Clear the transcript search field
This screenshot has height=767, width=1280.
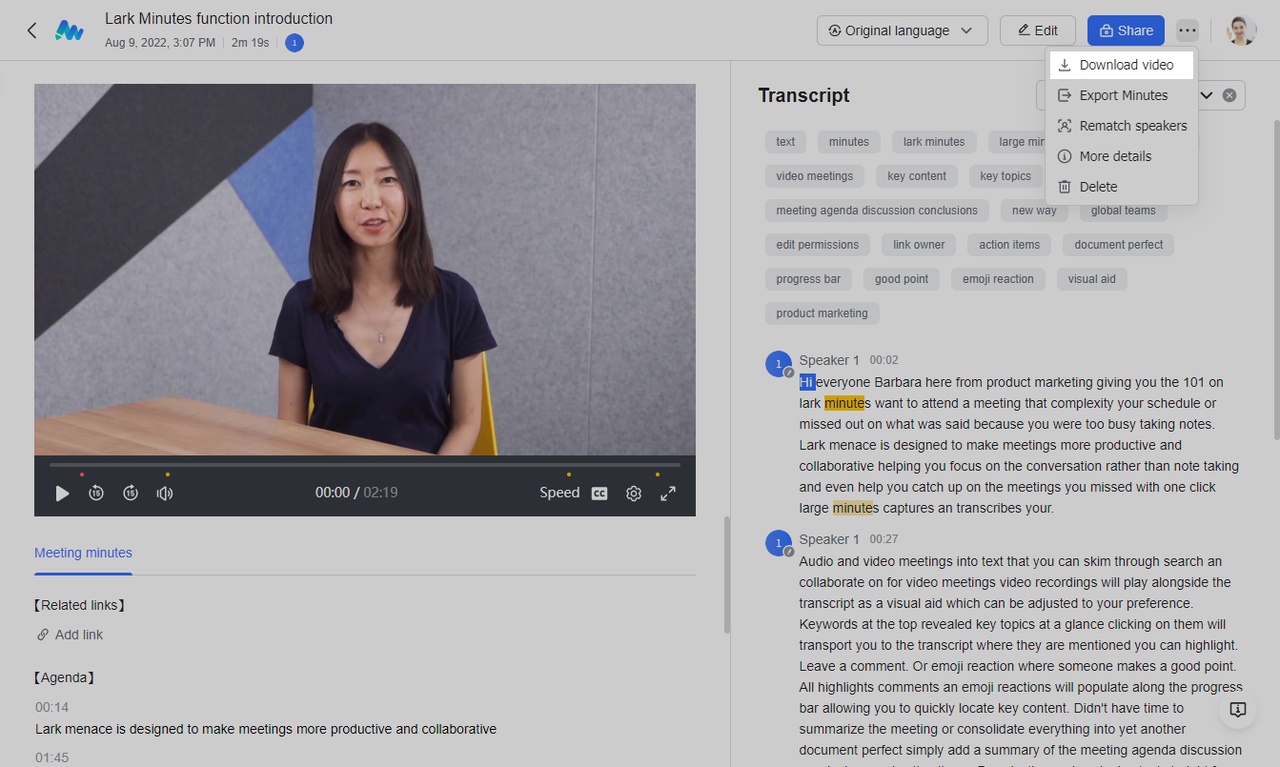[x=1229, y=96]
